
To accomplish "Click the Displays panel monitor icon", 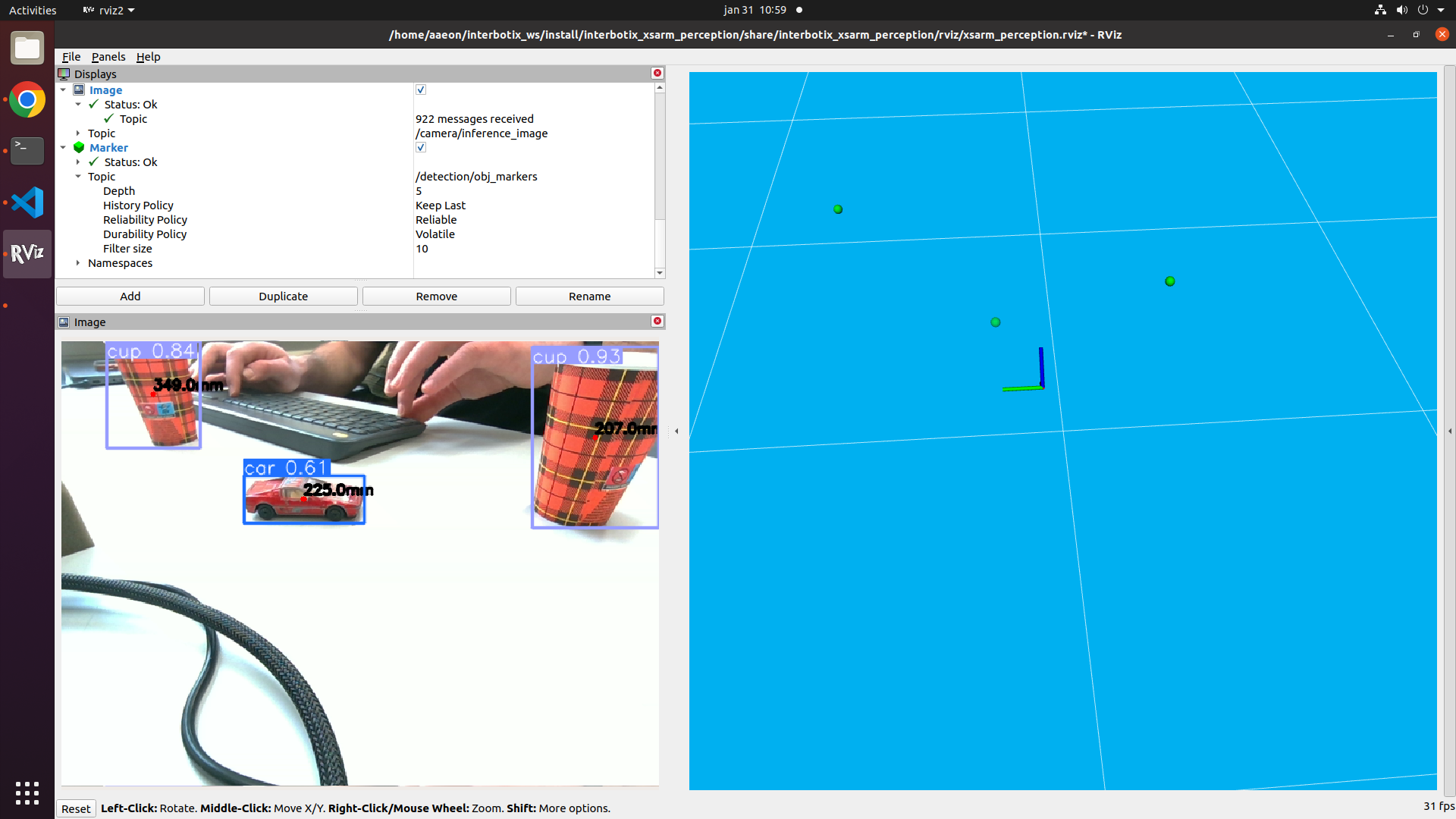I will pyautogui.click(x=64, y=74).
